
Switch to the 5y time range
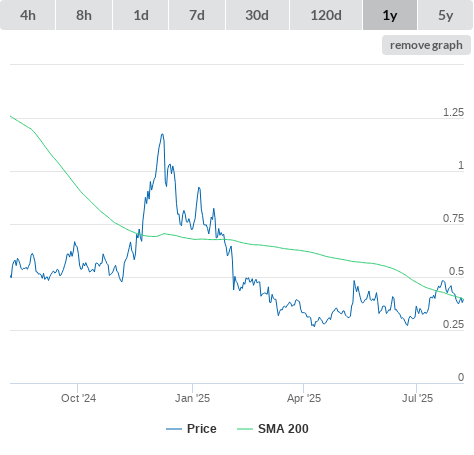pos(446,15)
